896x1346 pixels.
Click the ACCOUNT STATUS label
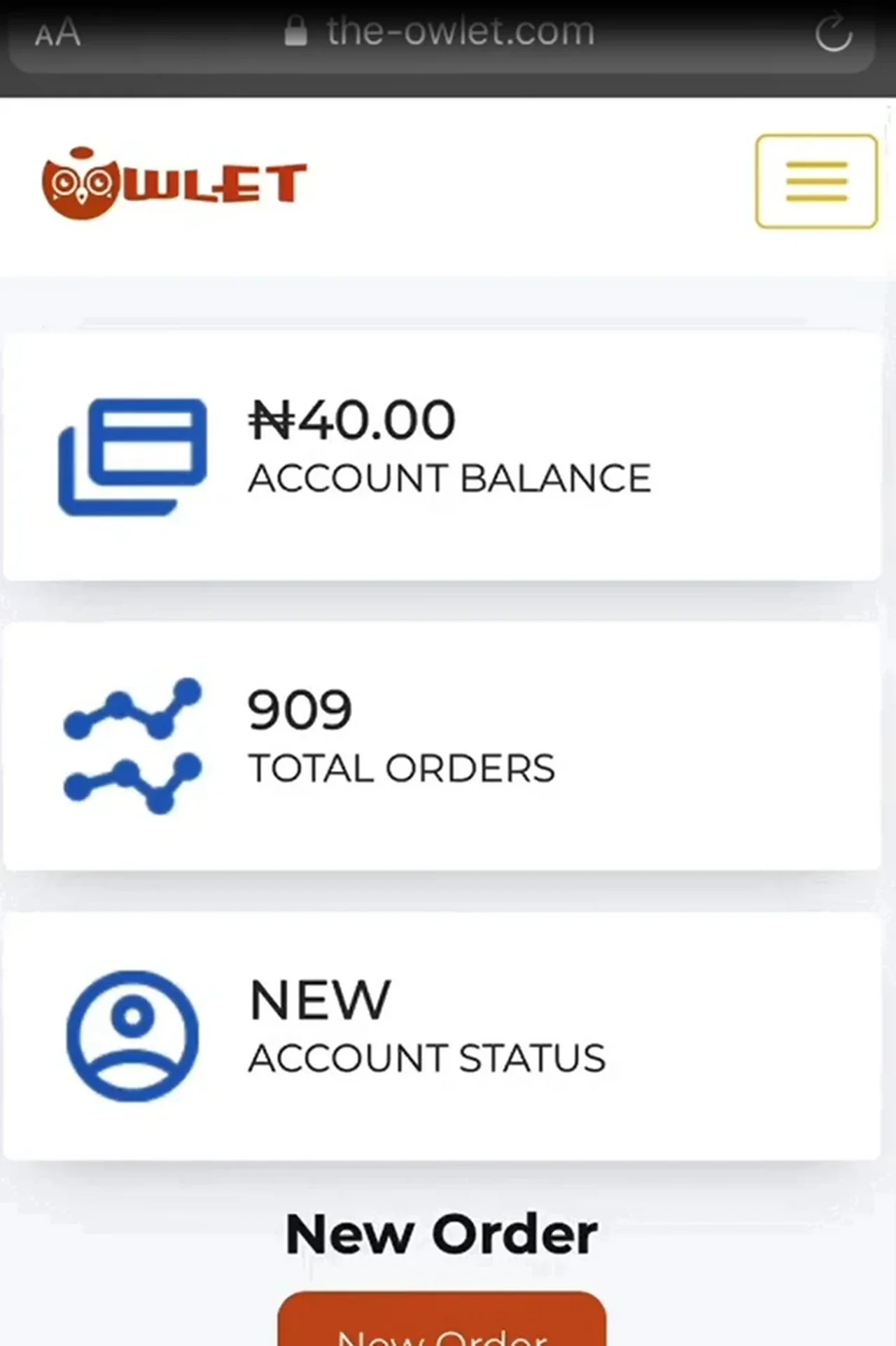[427, 1058]
